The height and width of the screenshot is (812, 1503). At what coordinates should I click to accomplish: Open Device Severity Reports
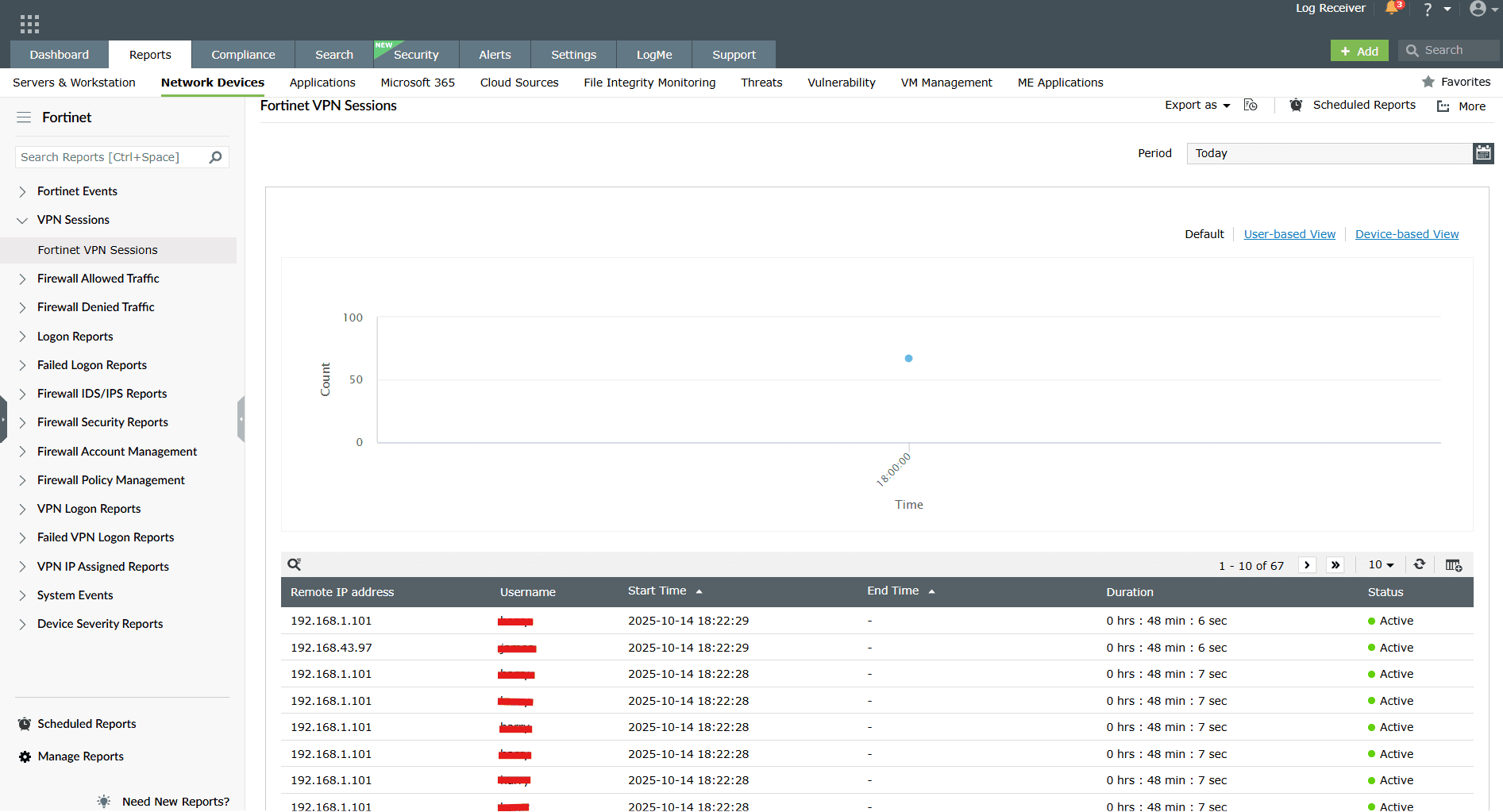[x=100, y=624]
